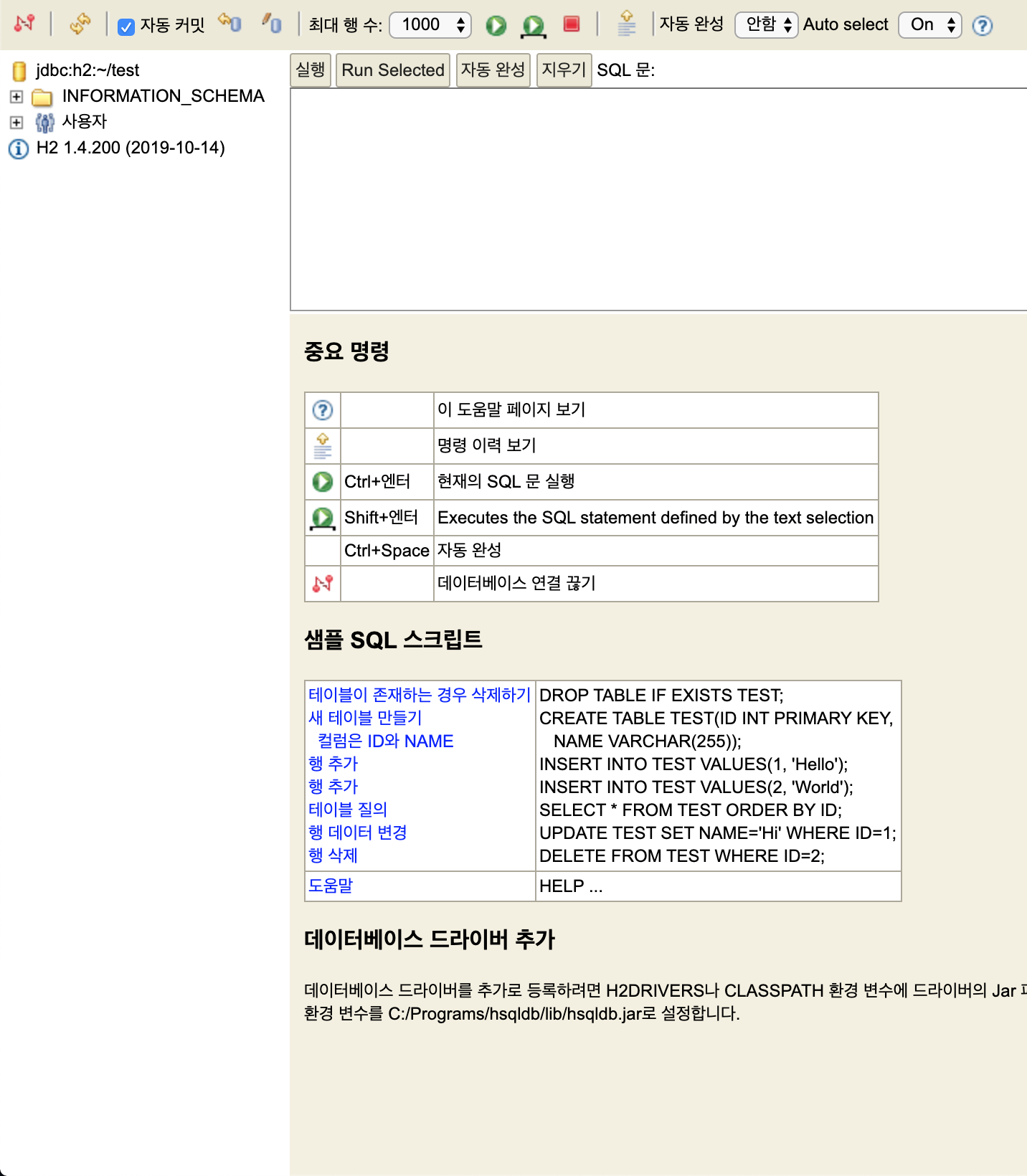Toggle the auto commit (자동 커밋) checkbox
The image size is (1027, 1176).
click(126, 27)
